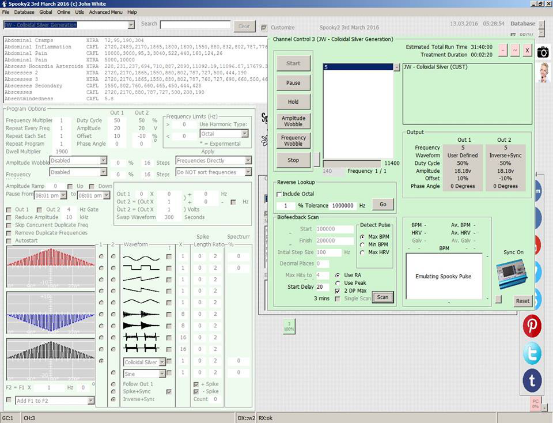
Task: Open the Pinterest share icon
Action: [x=532, y=326]
